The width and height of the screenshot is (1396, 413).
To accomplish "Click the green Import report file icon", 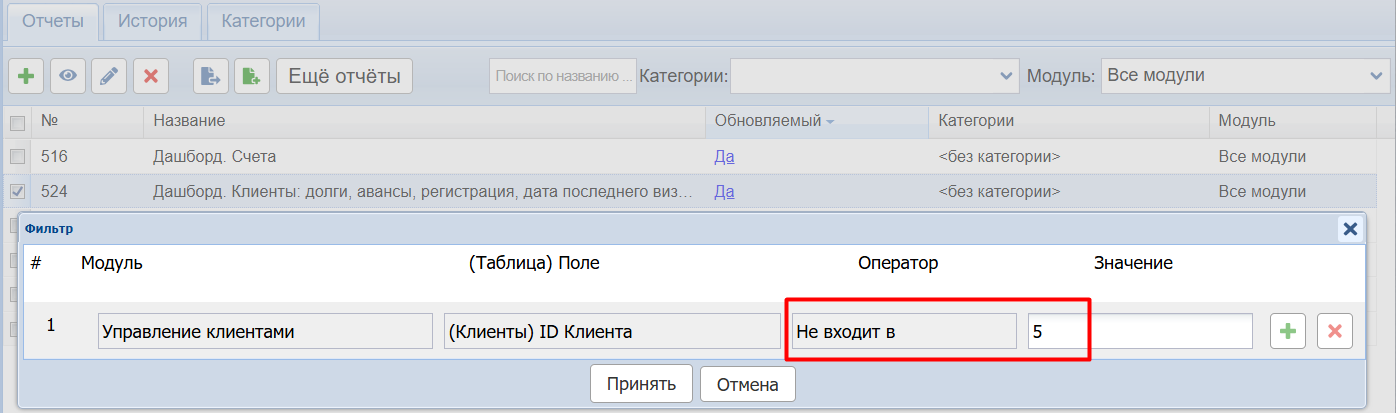I will coord(252,76).
